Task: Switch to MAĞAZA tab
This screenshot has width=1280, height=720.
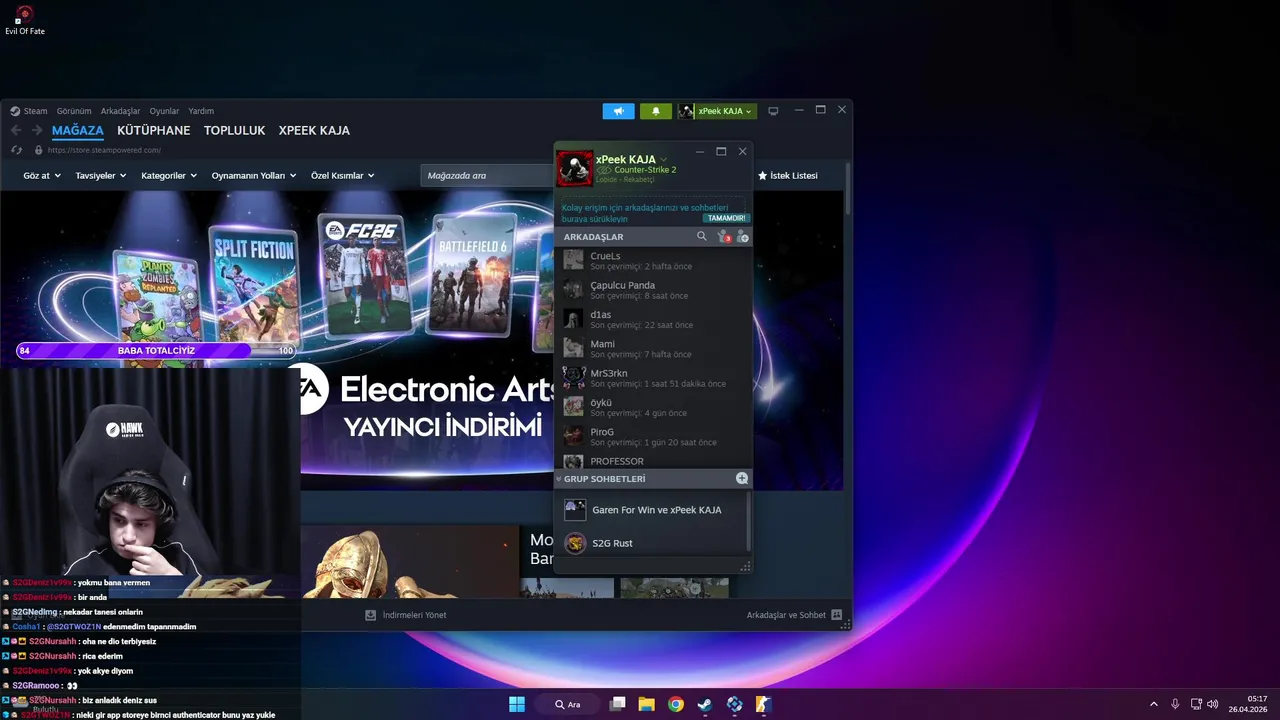Action: tap(78, 131)
